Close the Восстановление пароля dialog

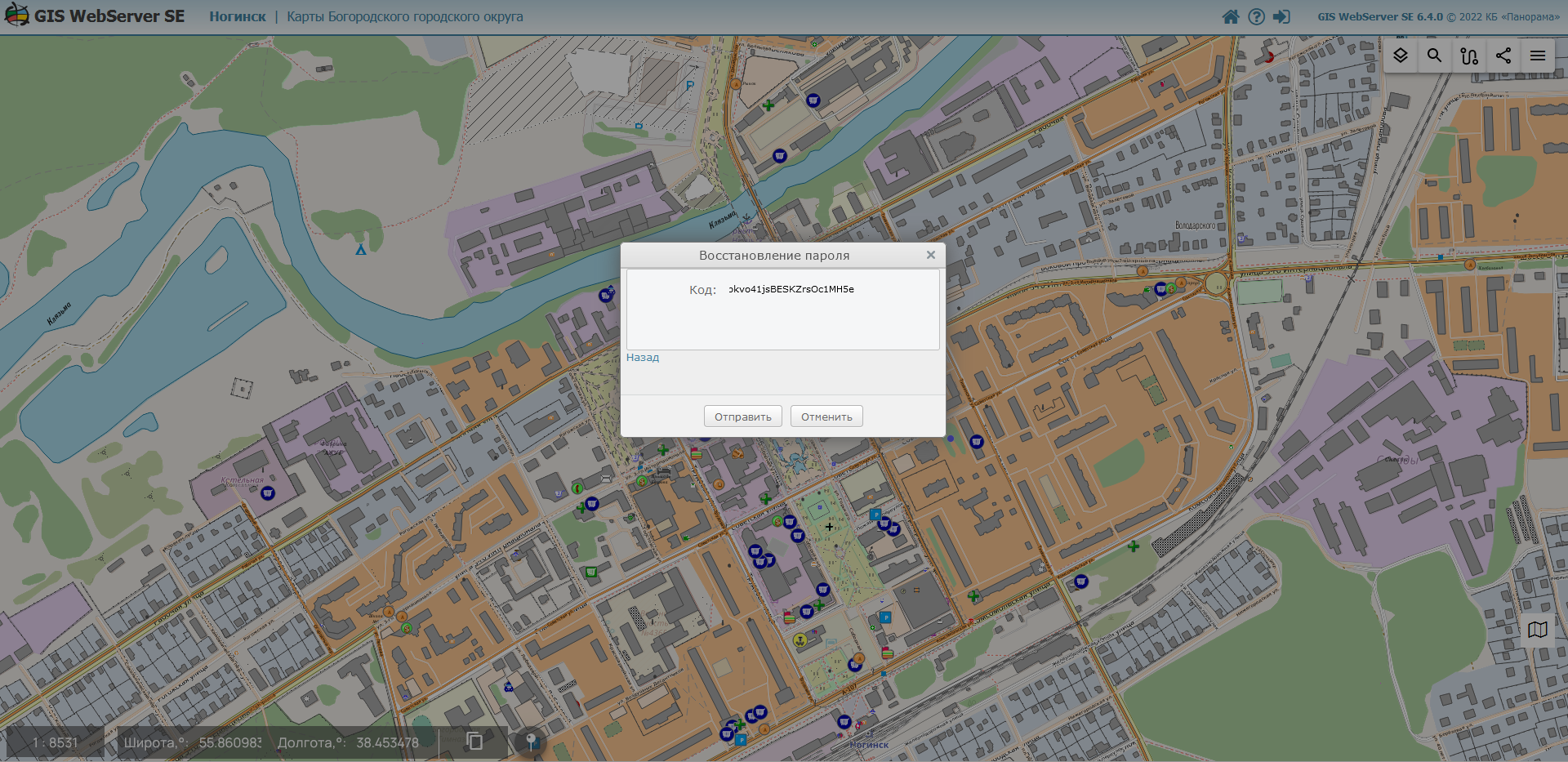[x=930, y=255]
